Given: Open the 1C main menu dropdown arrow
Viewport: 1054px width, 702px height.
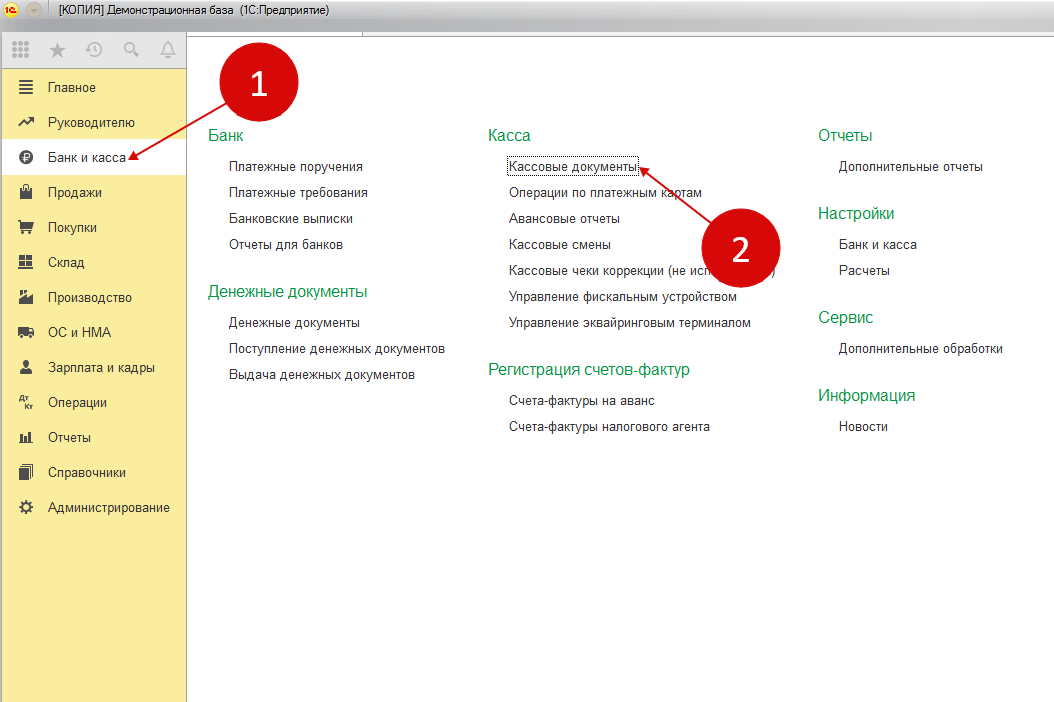Looking at the screenshot, I should coord(33,10).
